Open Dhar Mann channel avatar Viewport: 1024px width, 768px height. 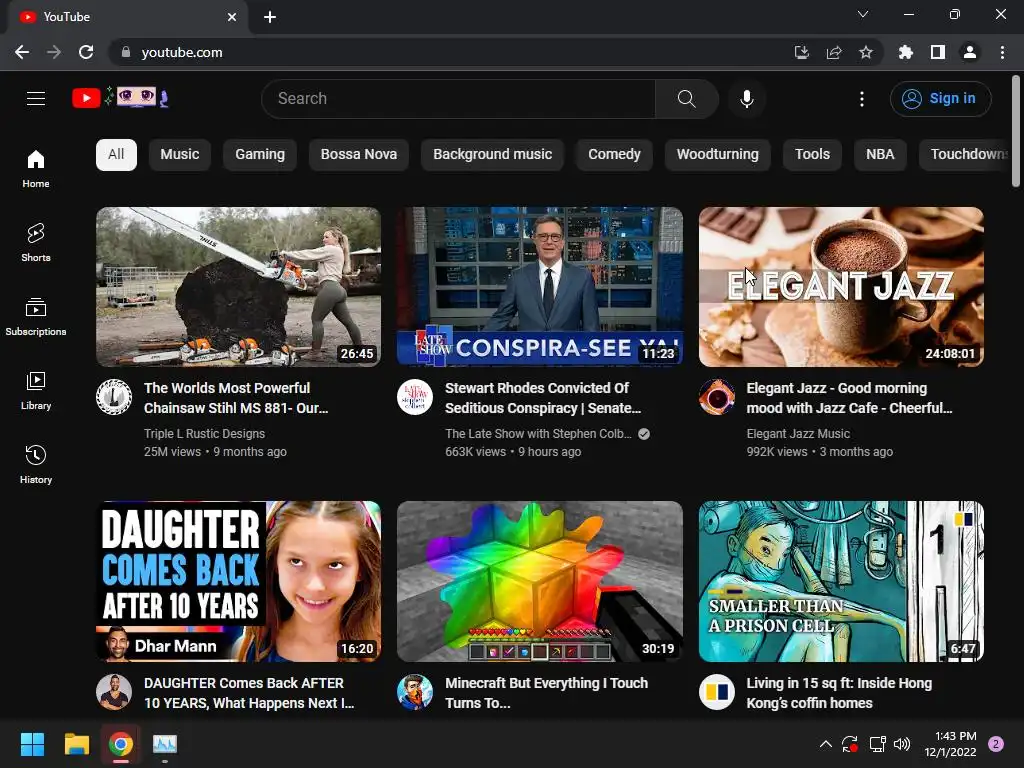pyautogui.click(x=114, y=692)
